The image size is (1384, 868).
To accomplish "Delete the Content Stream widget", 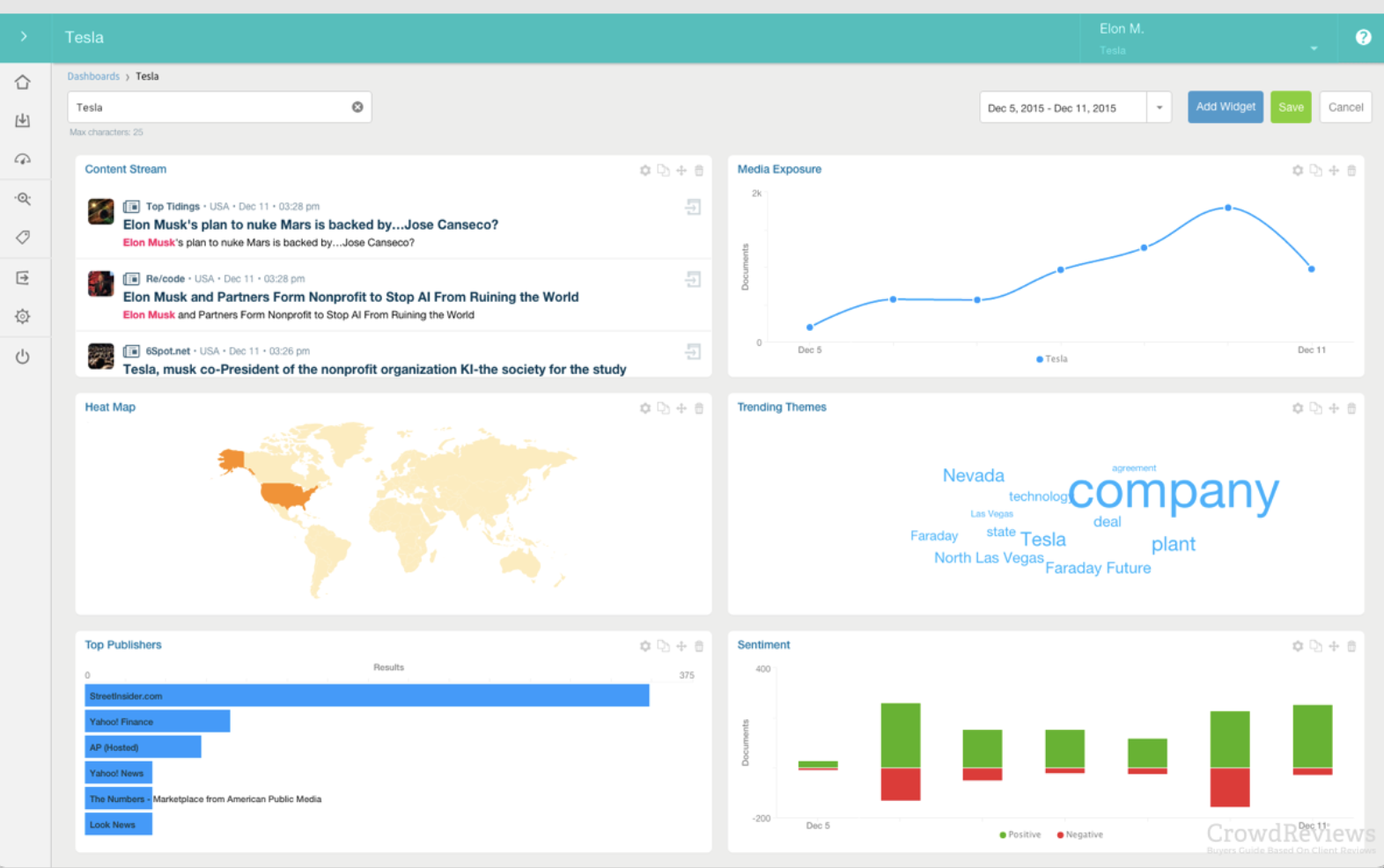I will tap(699, 171).
